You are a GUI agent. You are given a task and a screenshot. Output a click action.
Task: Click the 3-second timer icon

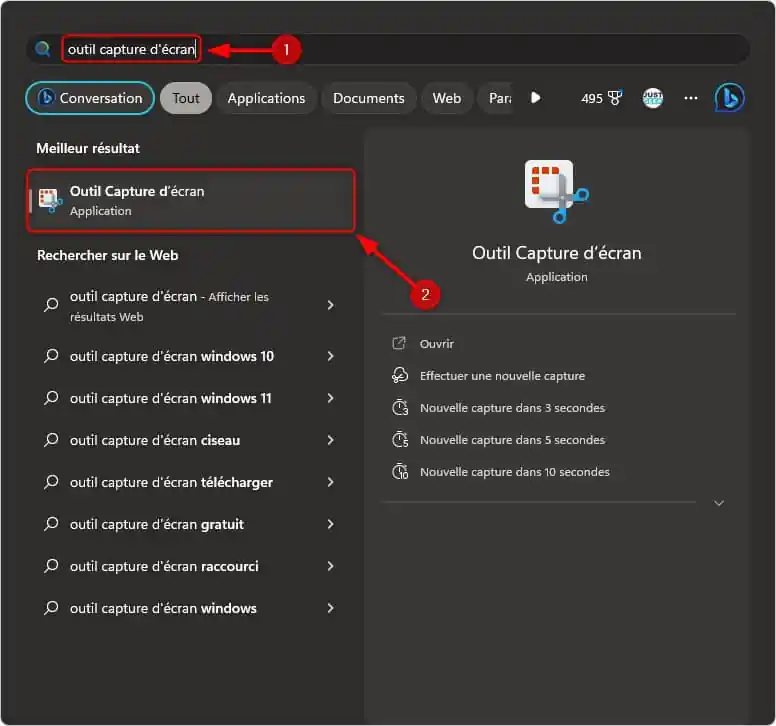tap(400, 408)
